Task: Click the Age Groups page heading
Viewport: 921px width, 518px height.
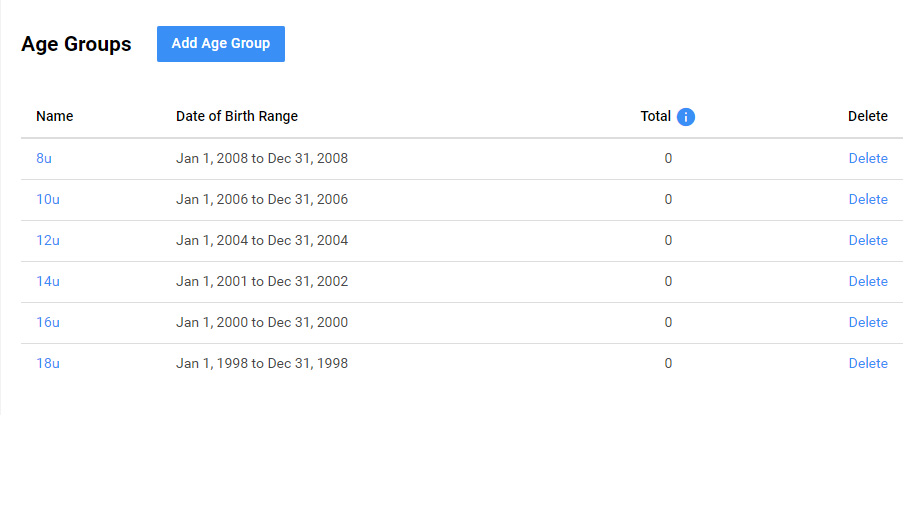Action: tap(76, 44)
